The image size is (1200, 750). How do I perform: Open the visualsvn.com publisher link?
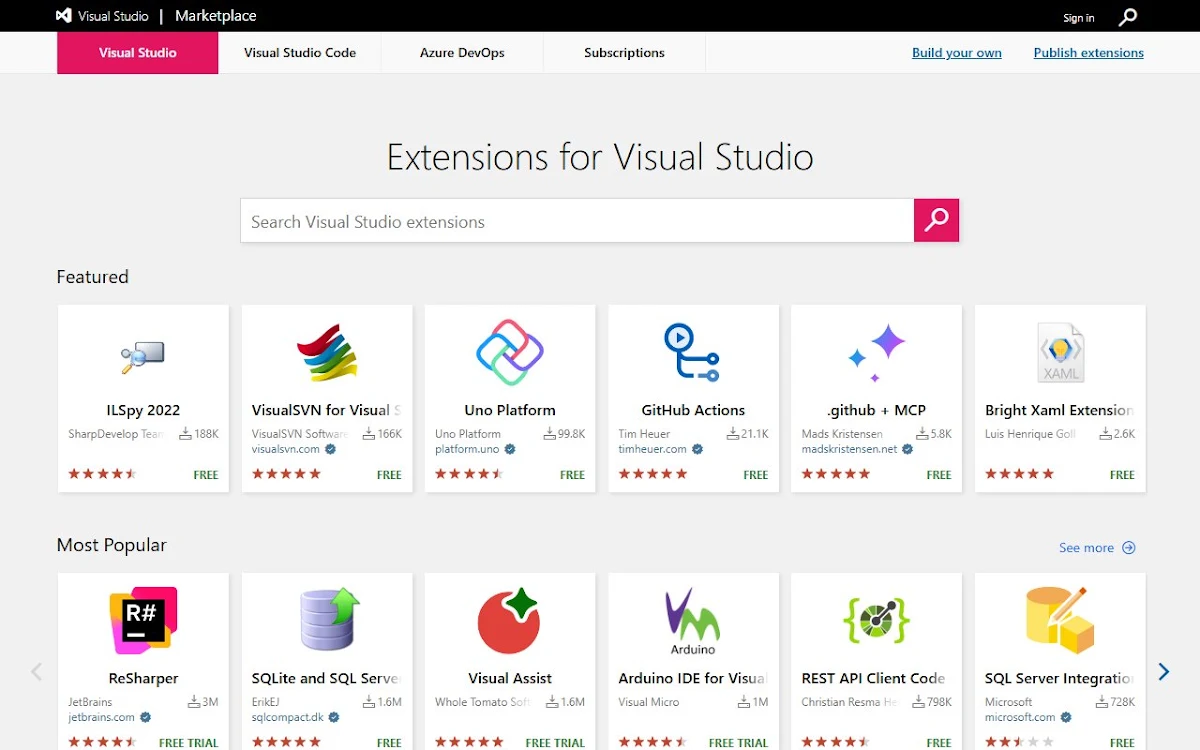[286, 450]
